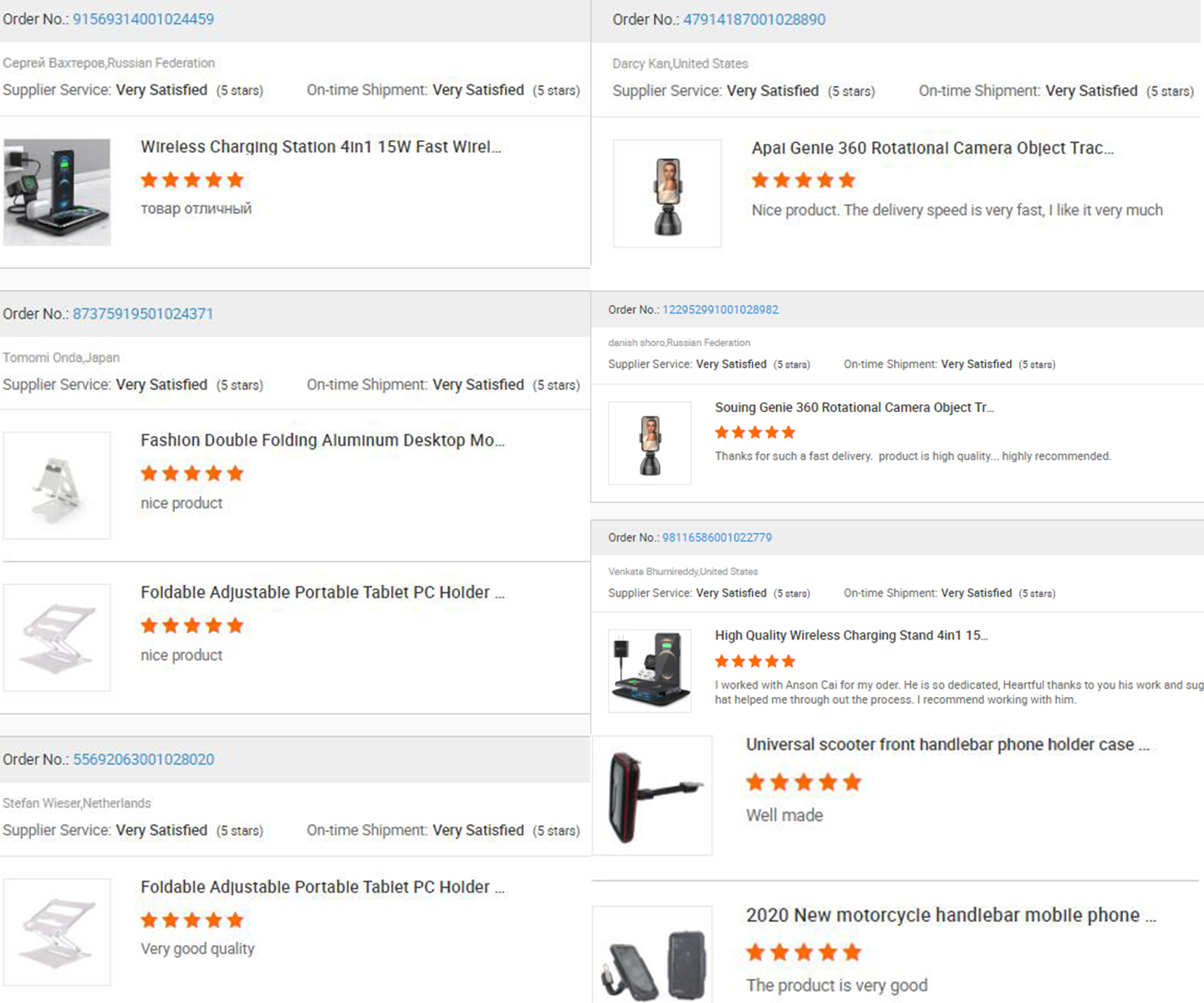Image resolution: width=1204 pixels, height=1003 pixels.
Task: Open order number 91569314001024459
Action: coord(143,19)
